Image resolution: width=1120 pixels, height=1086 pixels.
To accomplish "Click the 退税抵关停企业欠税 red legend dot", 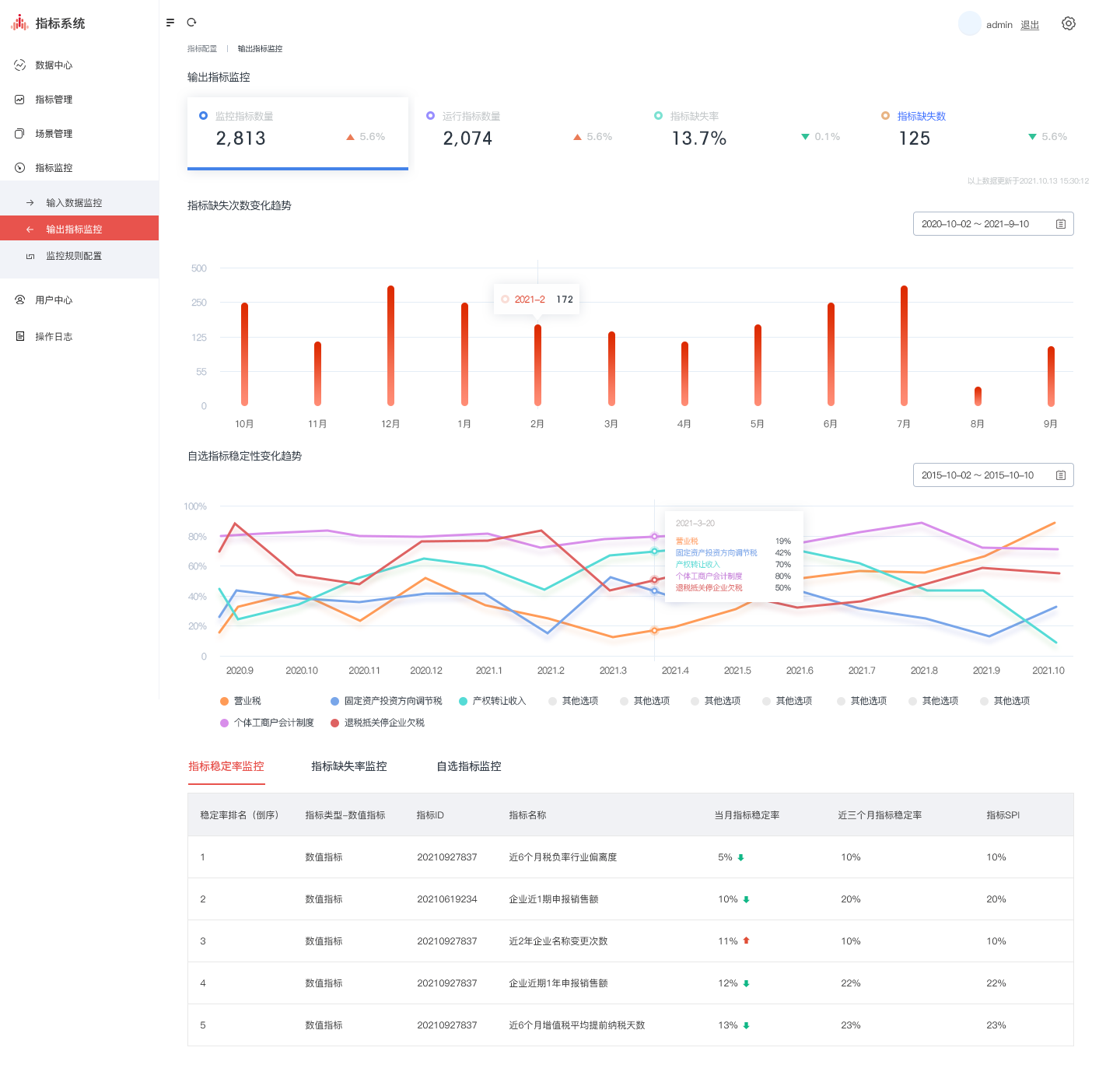I will pos(334,723).
